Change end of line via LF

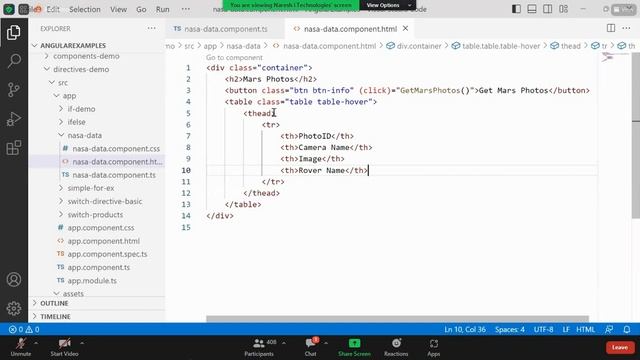point(566,329)
